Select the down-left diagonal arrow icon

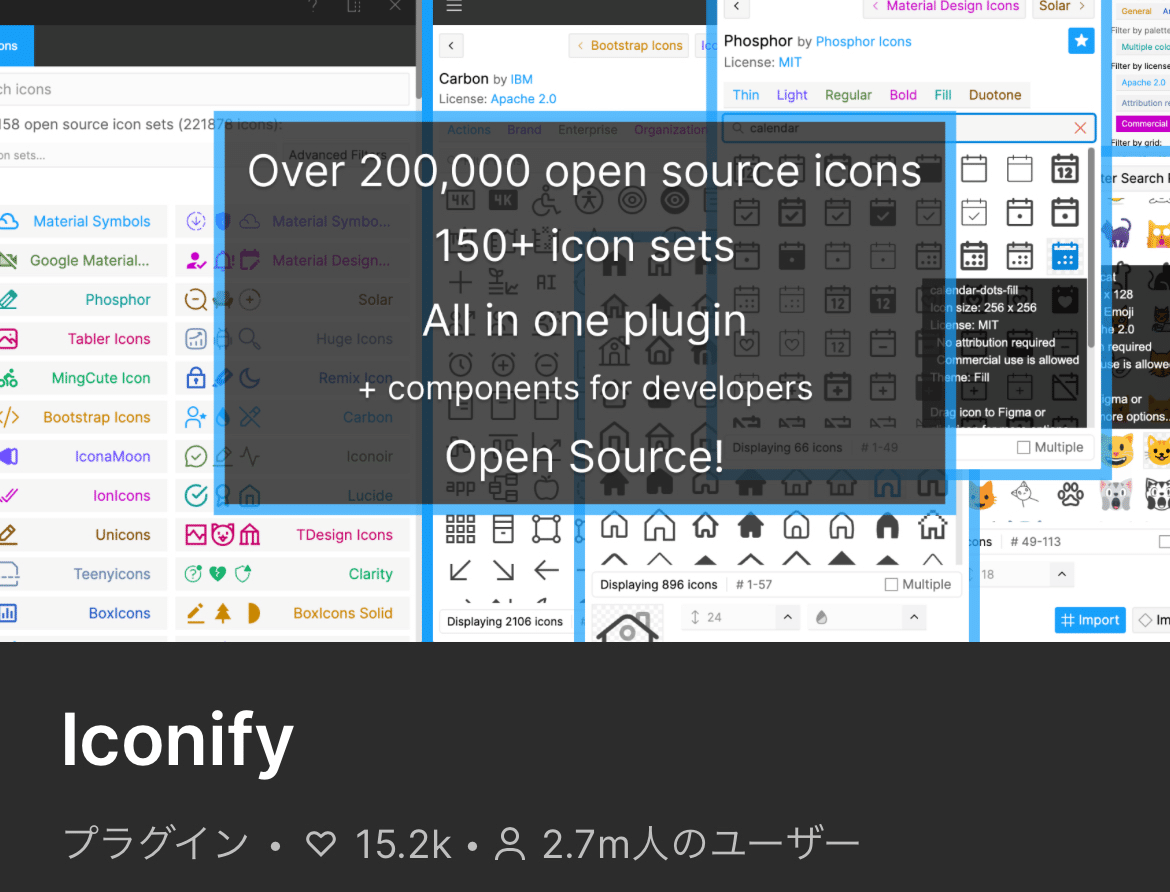click(x=460, y=571)
